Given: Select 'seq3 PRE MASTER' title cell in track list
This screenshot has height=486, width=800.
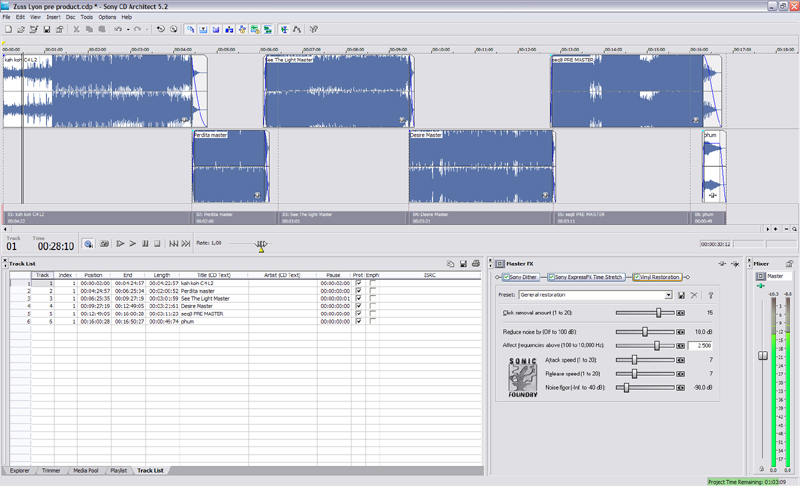Looking at the screenshot, I should 214,314.
